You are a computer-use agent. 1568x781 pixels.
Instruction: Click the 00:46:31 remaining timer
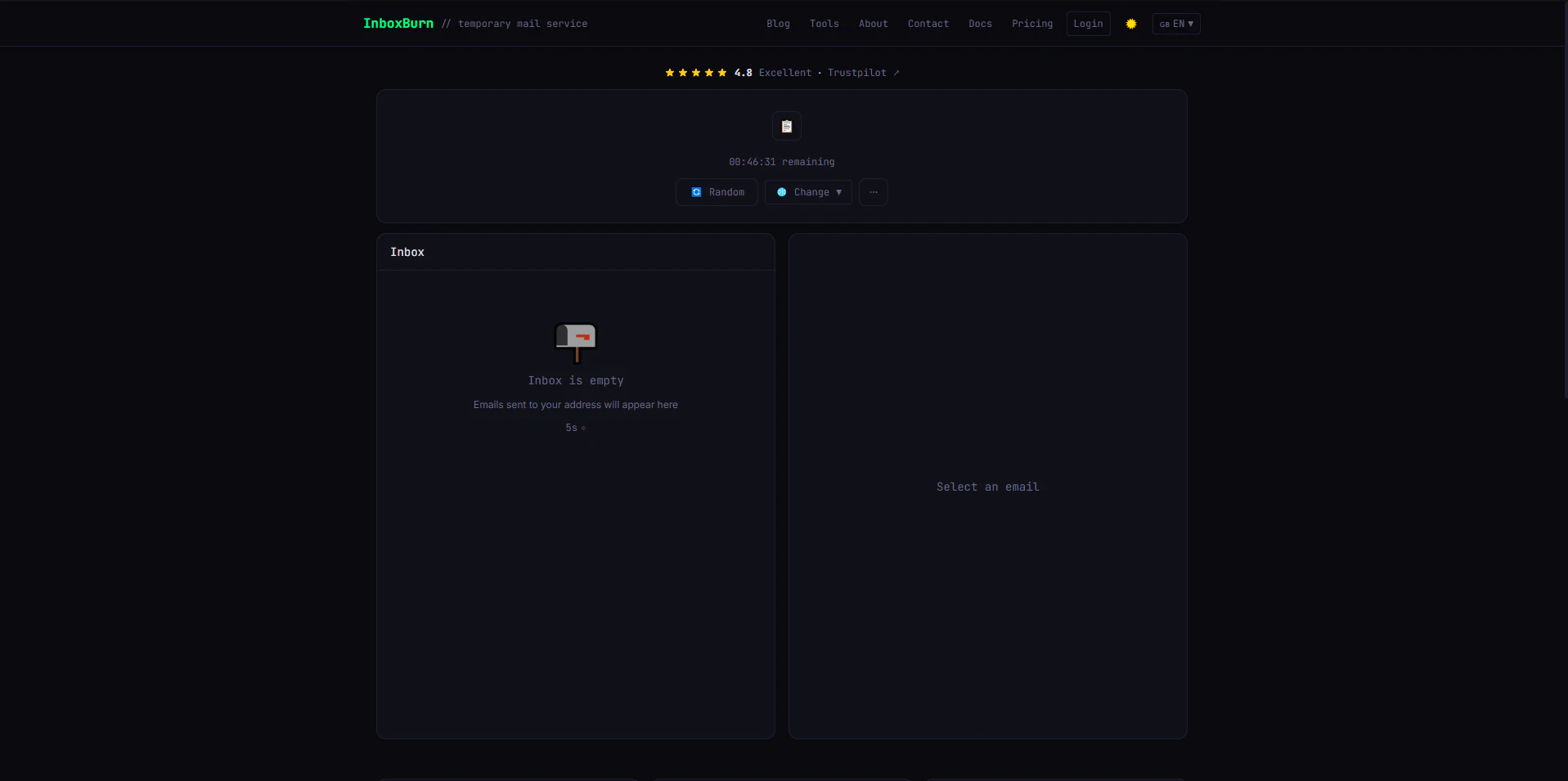[x=782, y=162]
